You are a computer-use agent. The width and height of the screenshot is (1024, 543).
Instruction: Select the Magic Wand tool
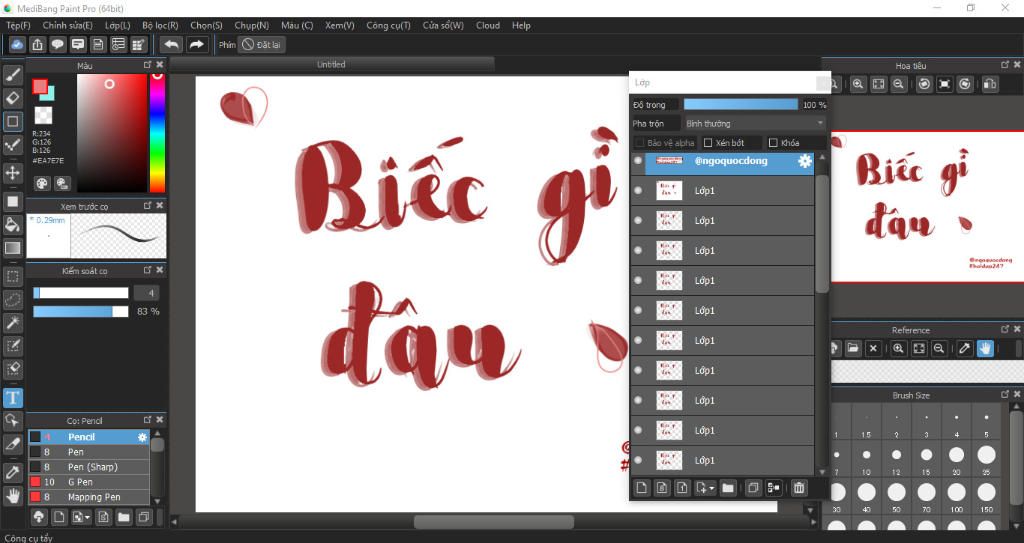pos(12,323)
